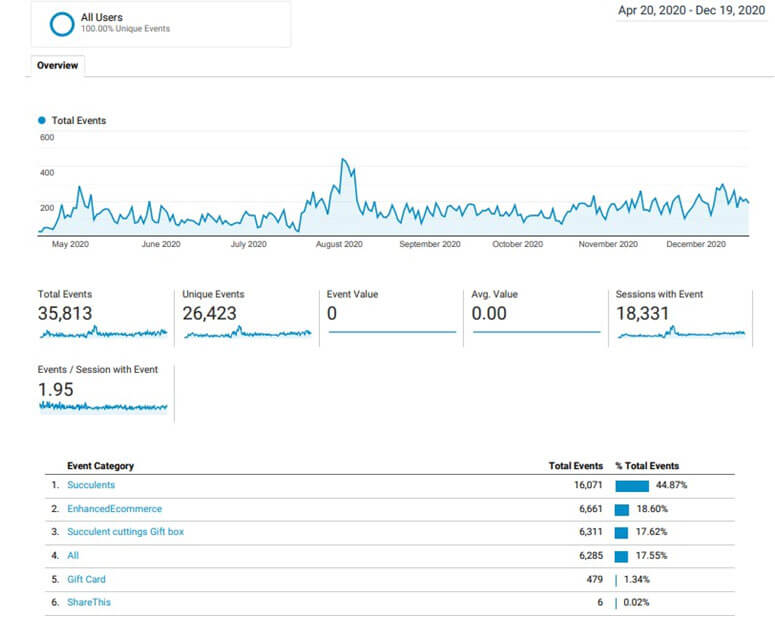The width and height of the screenshot is (775, 640).
Task: Click the October 2020 axis label
Action: tap(517, 244)
